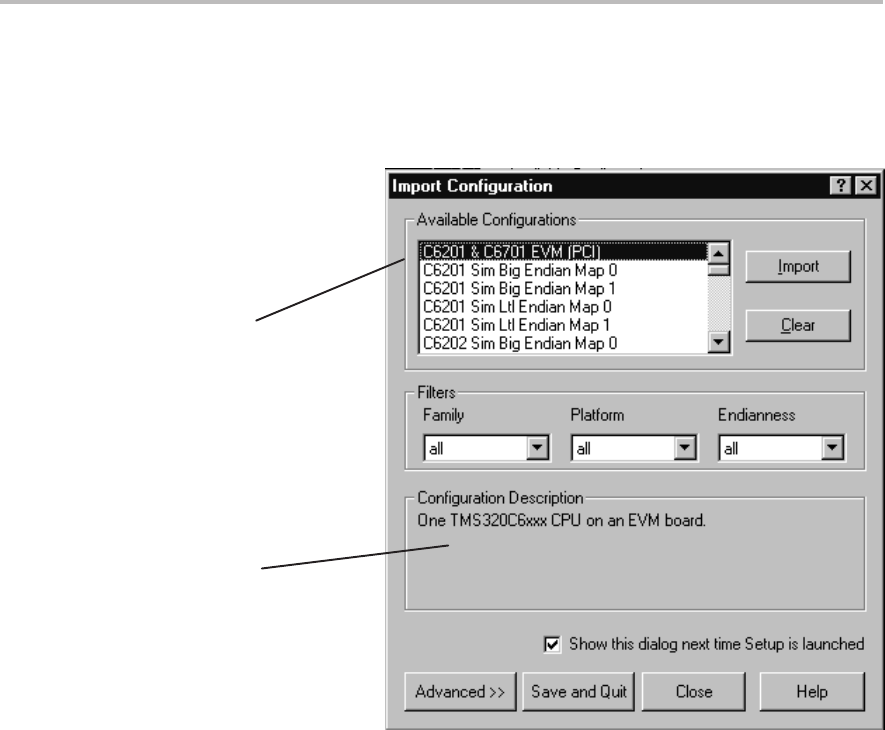This screenshot has height=730, width=885.
Task: Click the configuration description text
Action: tap(561, 520)
